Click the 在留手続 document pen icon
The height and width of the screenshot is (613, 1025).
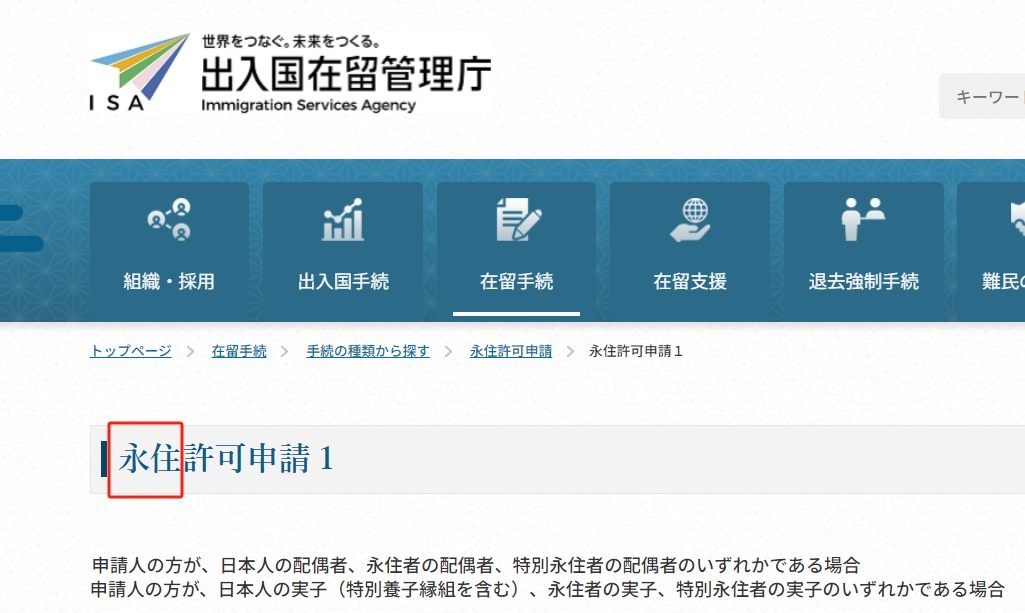tap(518, 220)
